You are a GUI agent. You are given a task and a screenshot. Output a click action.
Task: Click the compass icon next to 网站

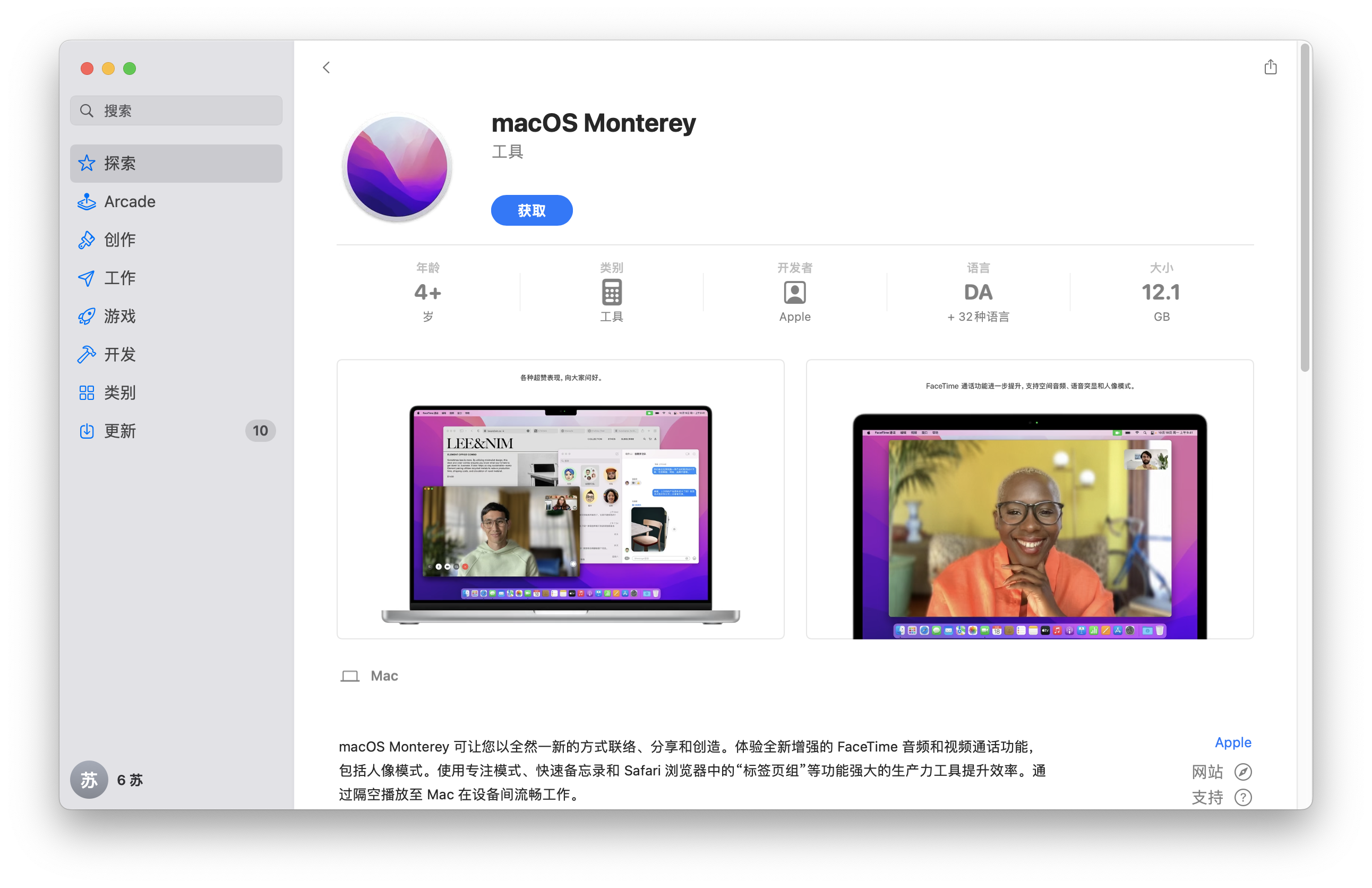[x=1242, y=772]
